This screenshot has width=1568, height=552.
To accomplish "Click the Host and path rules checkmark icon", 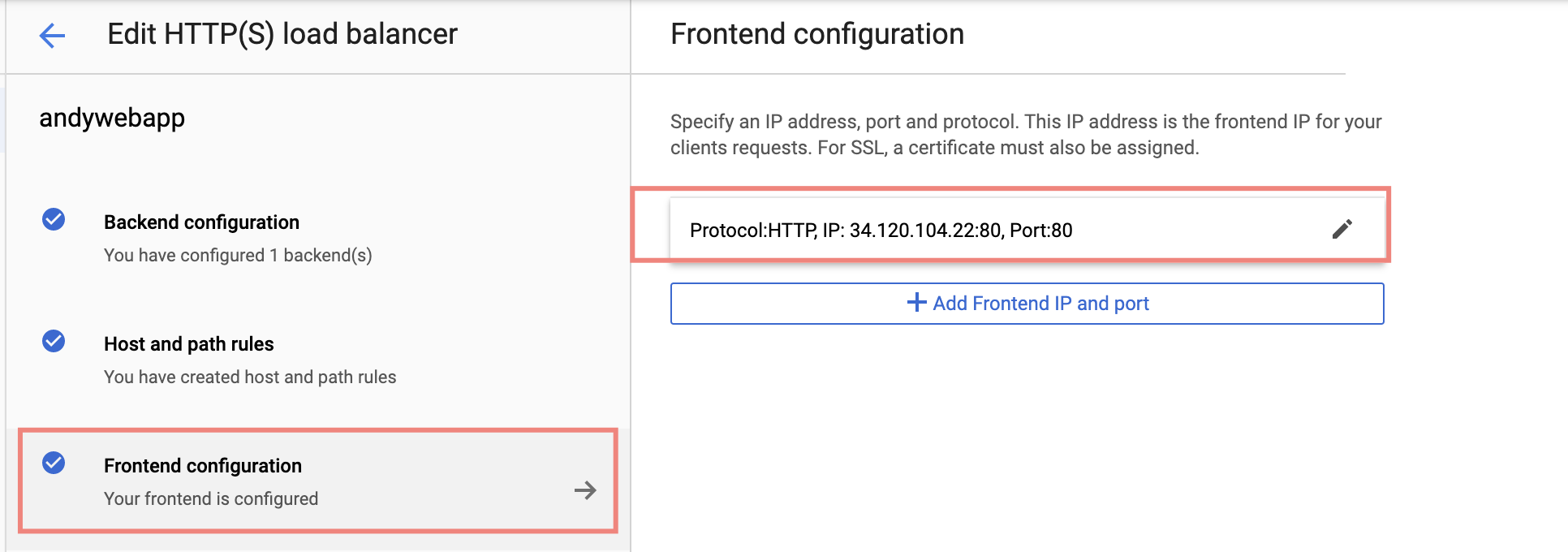I will [x=54, y=341].
